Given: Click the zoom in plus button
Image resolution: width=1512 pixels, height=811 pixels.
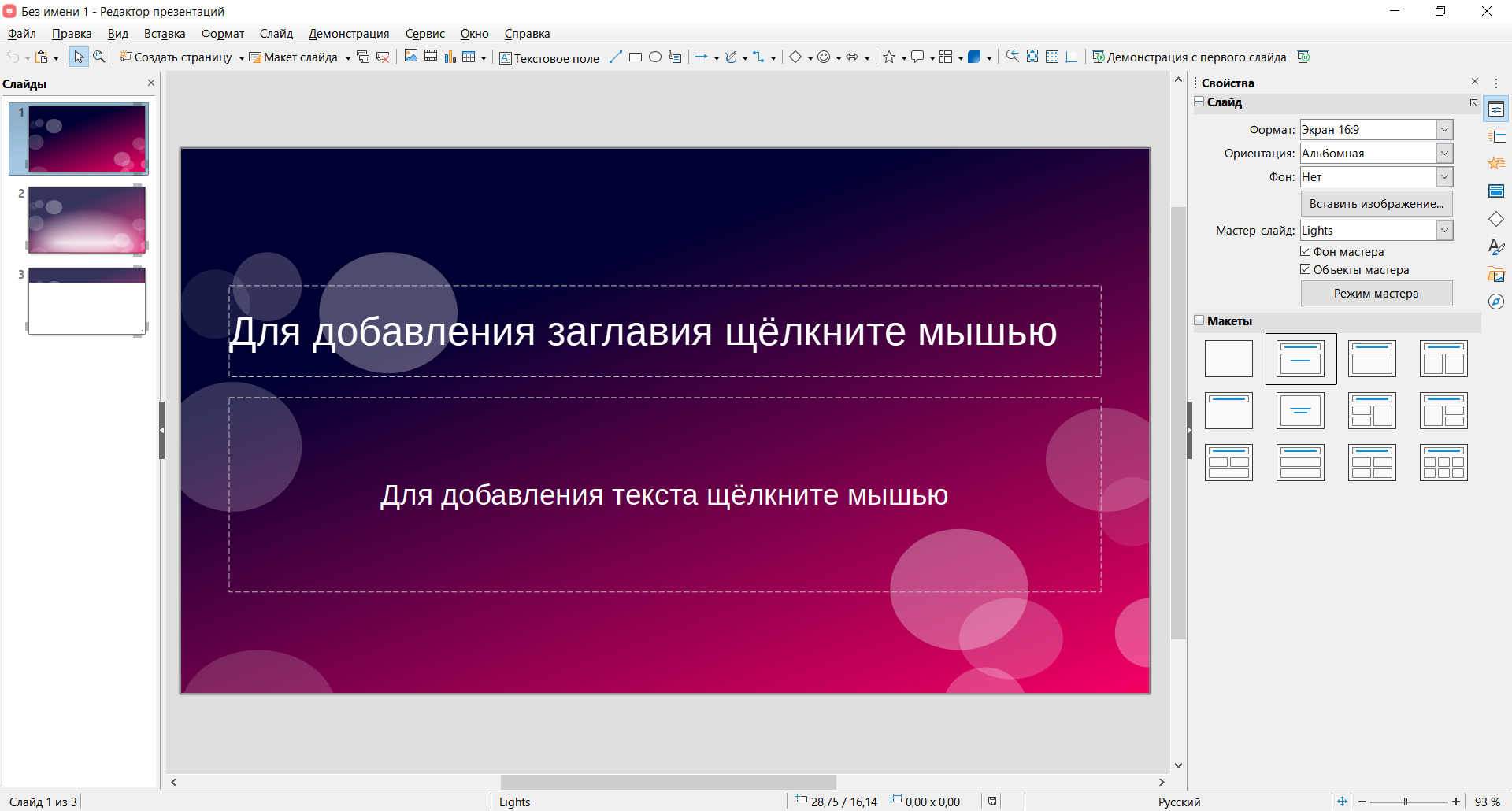Looking at the screenshot, I should click(1456, 802).
